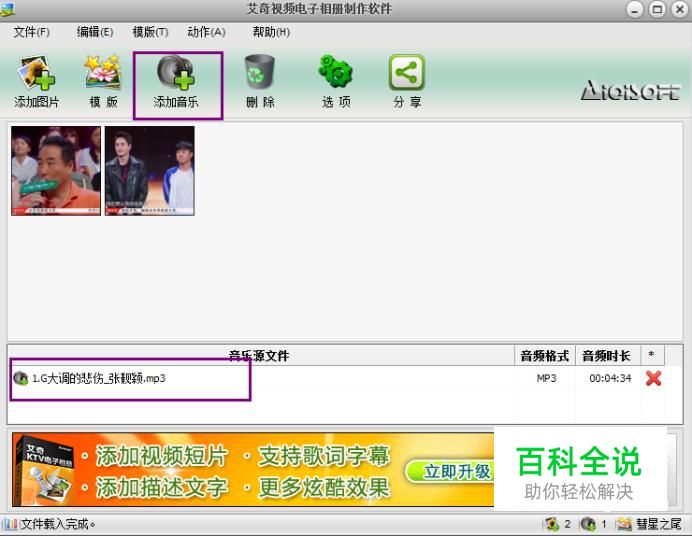Click the Share (分享) icon

pos(406,72)
